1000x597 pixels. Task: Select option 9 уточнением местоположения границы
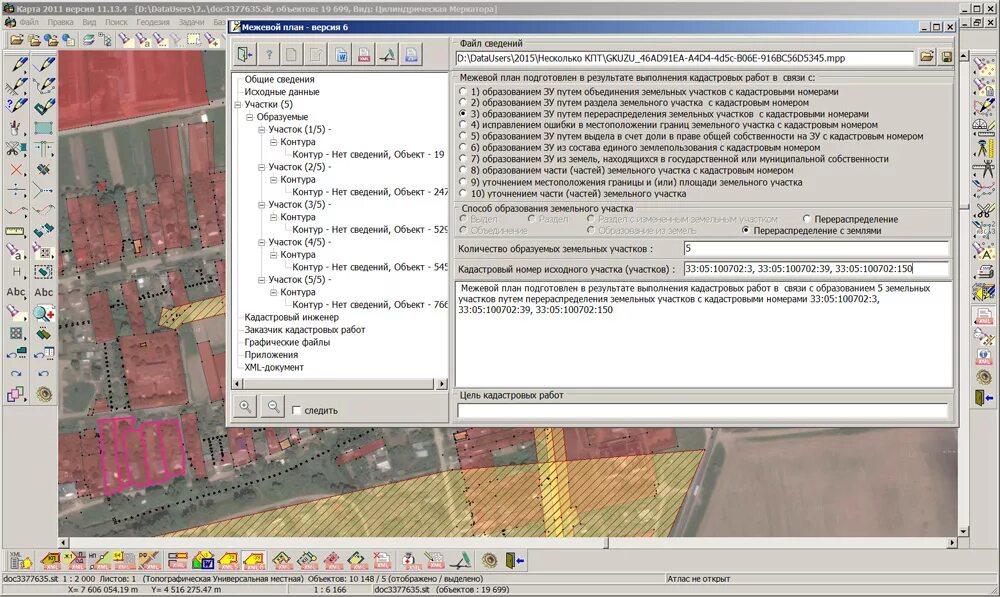pyautogui.click(x=464, y=182)
